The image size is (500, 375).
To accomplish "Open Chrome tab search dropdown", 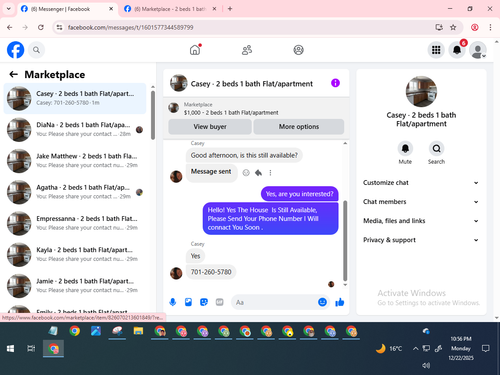I will (x=9, y=9).
